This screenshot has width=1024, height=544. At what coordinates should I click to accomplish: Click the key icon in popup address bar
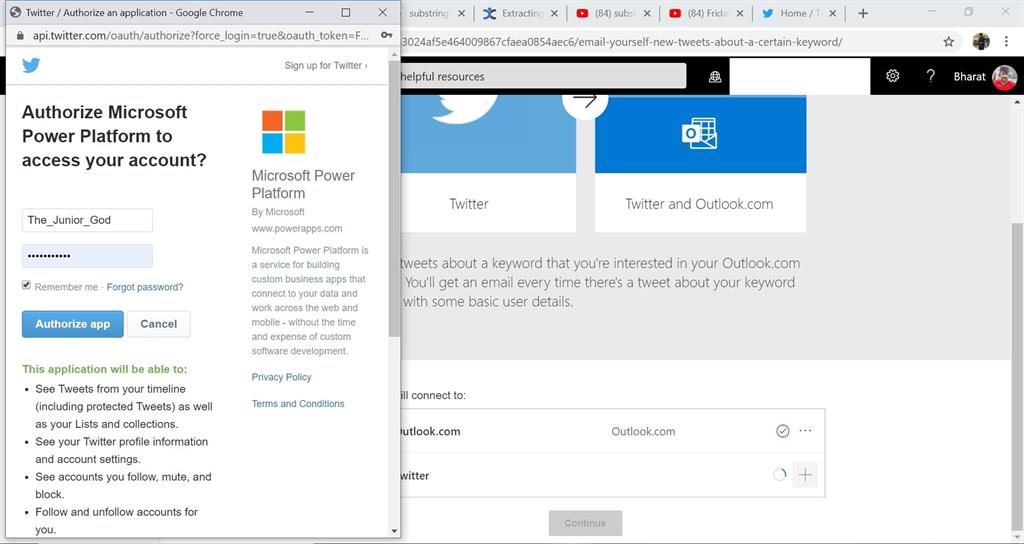[x=386, y=35]
